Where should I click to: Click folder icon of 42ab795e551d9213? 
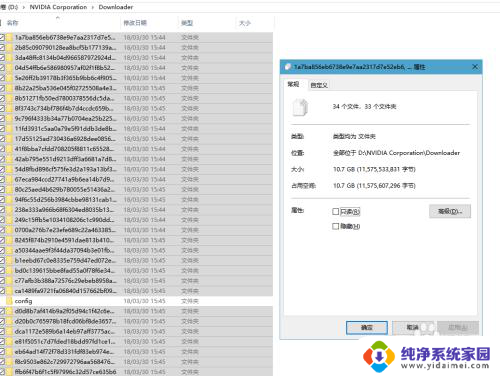9,159
